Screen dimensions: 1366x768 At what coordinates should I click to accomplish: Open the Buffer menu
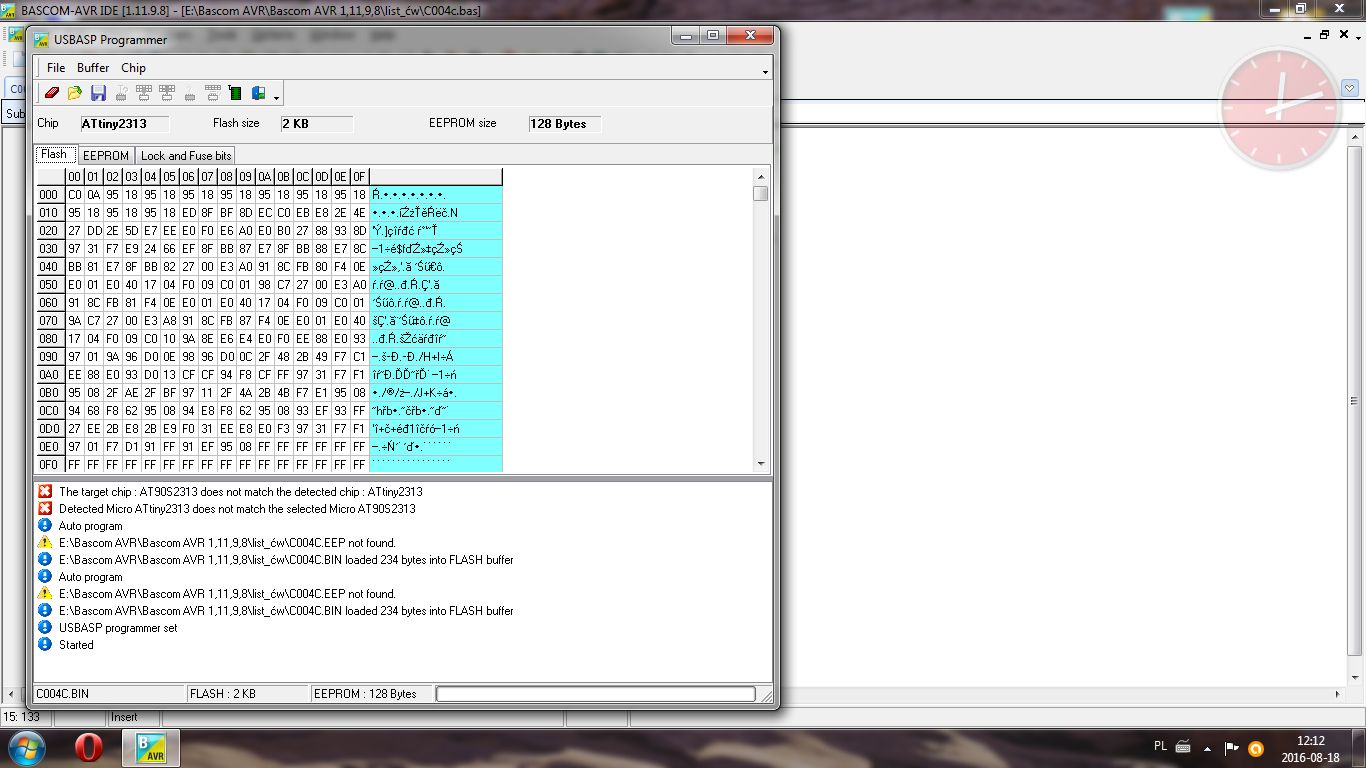[93, 68]
